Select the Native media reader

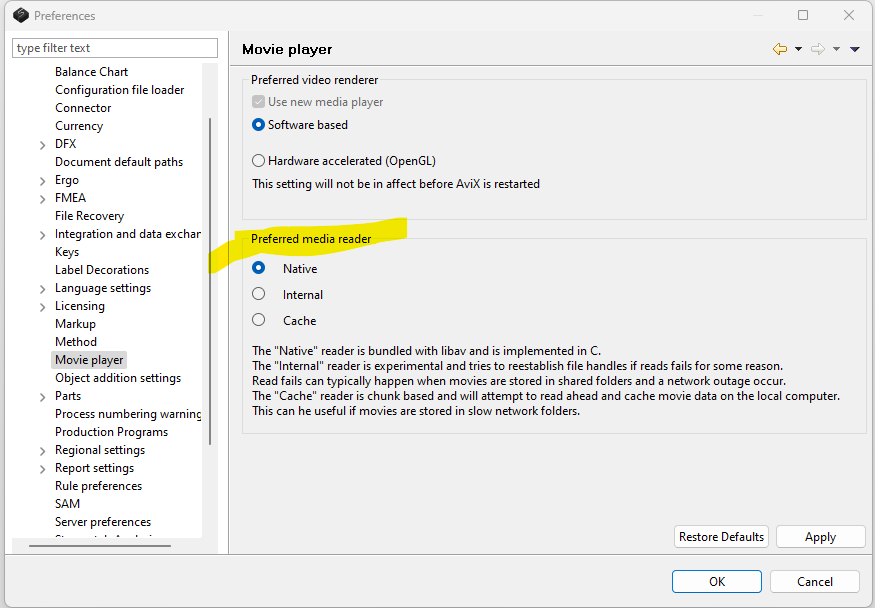tap(259, 268)
